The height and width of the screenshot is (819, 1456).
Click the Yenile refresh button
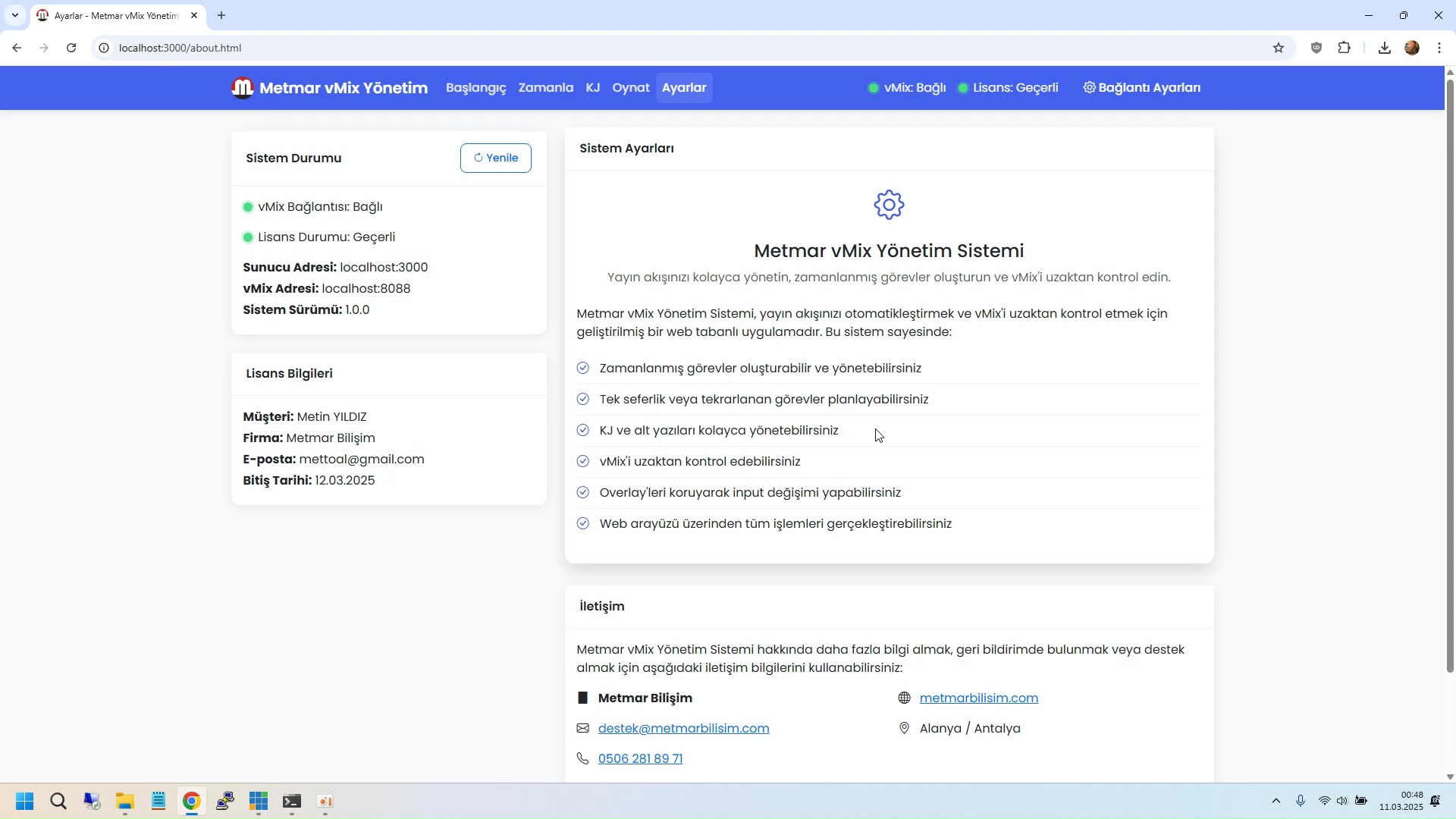(496, 158)
